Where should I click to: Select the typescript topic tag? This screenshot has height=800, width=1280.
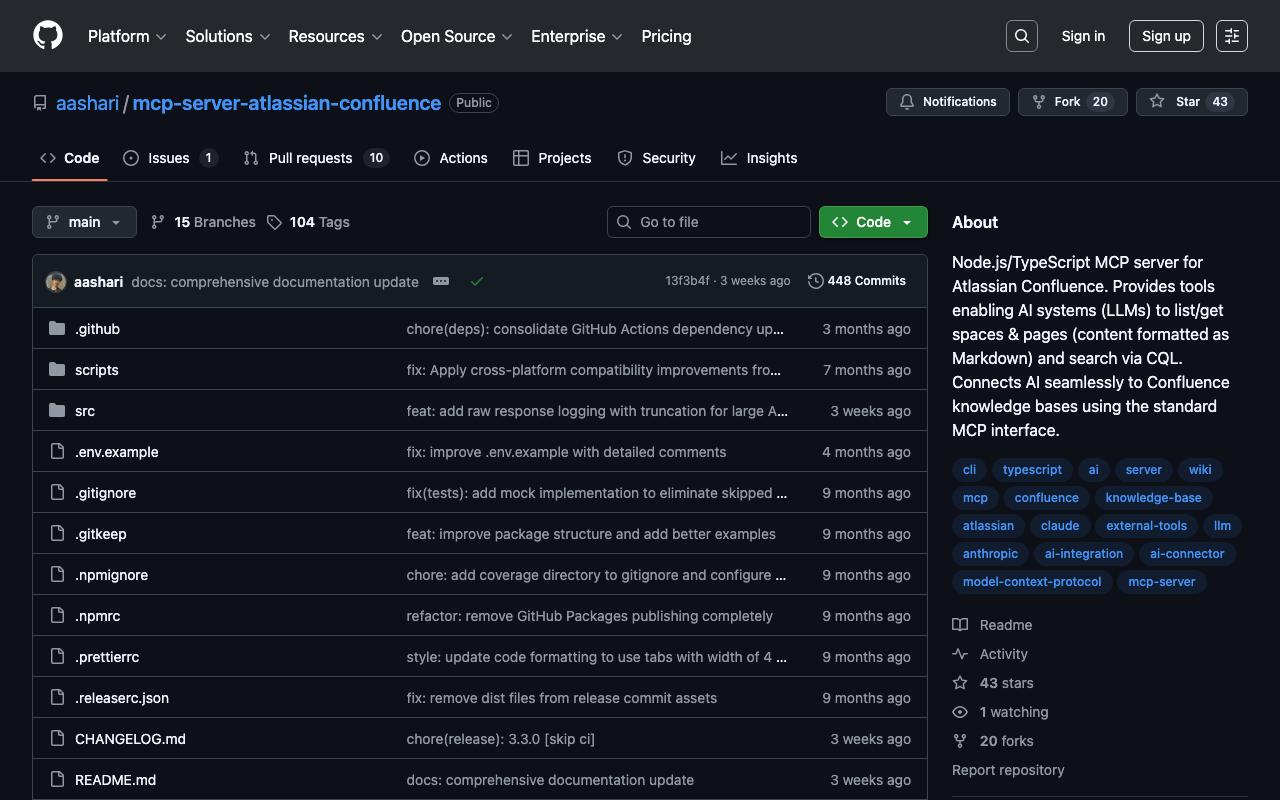click(1032, 470)
